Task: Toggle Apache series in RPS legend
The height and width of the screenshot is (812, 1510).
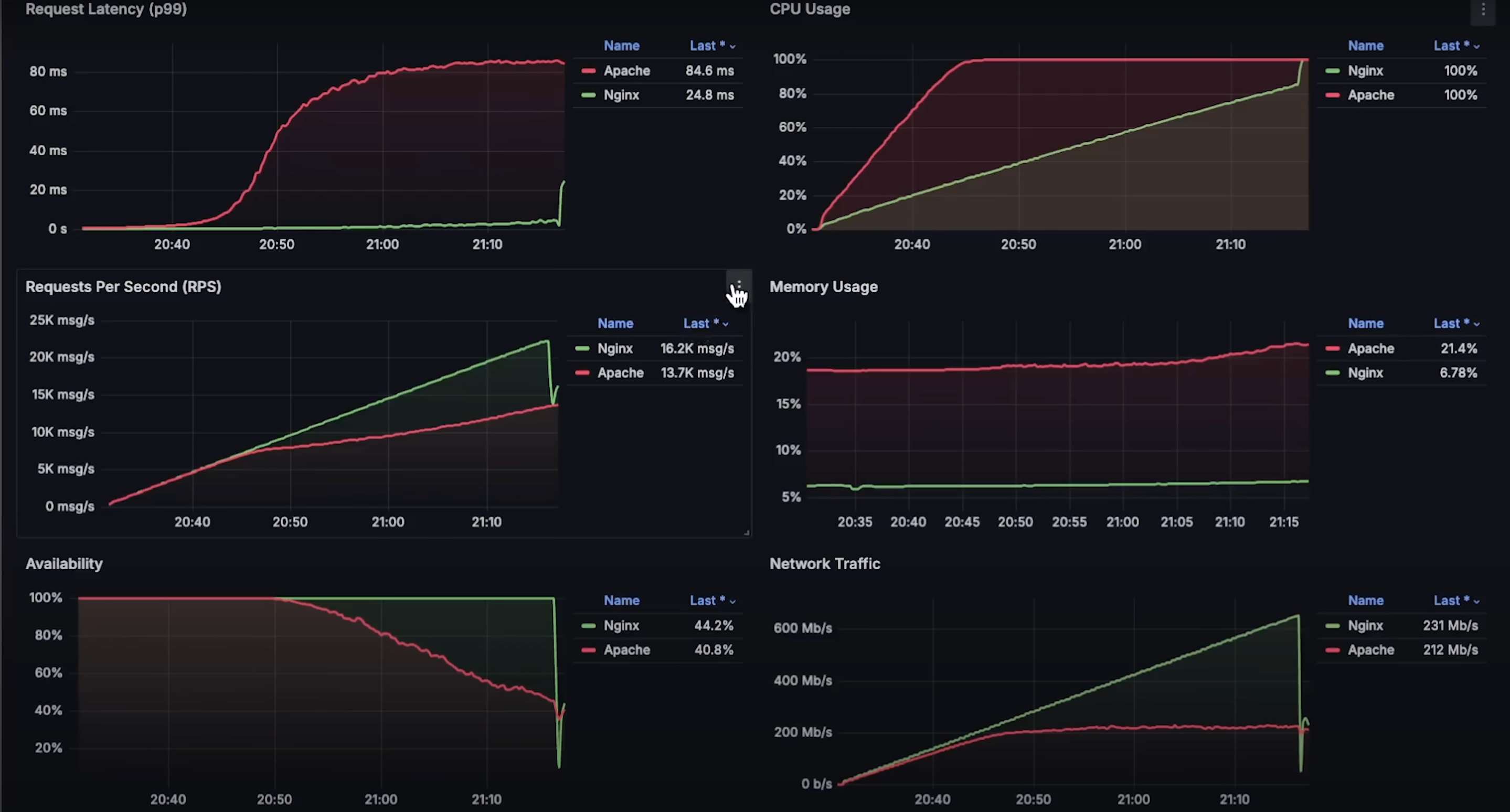Action: tap(620, 373)
